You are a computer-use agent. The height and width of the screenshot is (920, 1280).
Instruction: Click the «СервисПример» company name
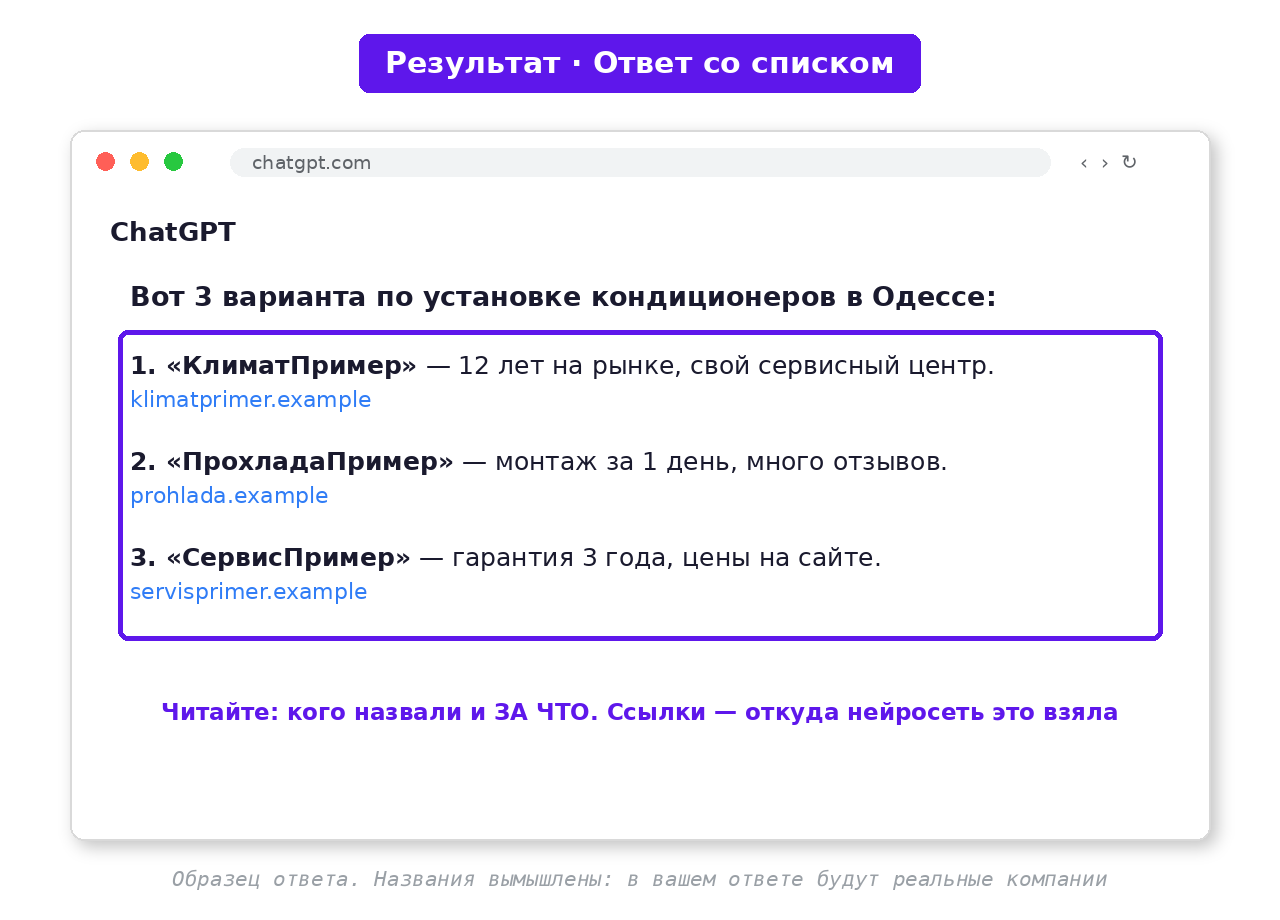[x=288, y=558]
